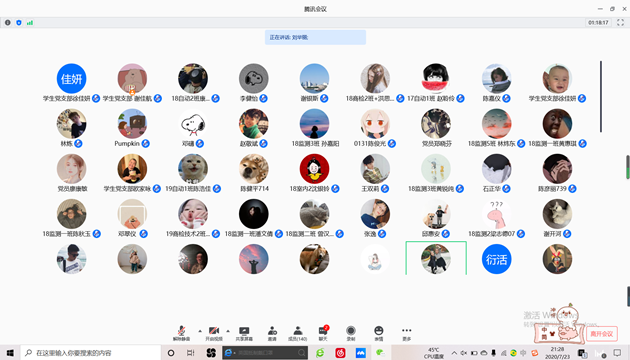
Task: Open the chat (聊天) panel
Action: tap(323, 333)
